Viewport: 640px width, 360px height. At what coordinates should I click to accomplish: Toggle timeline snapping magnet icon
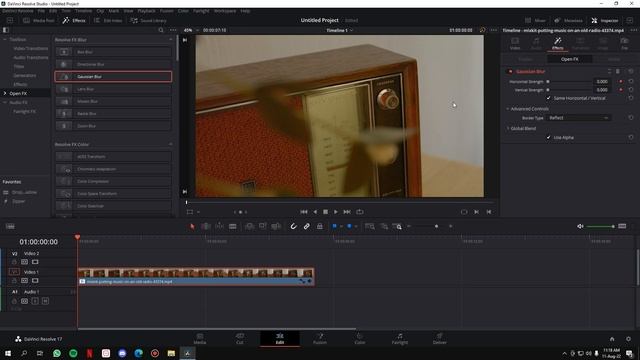click(x=293, y=226)
